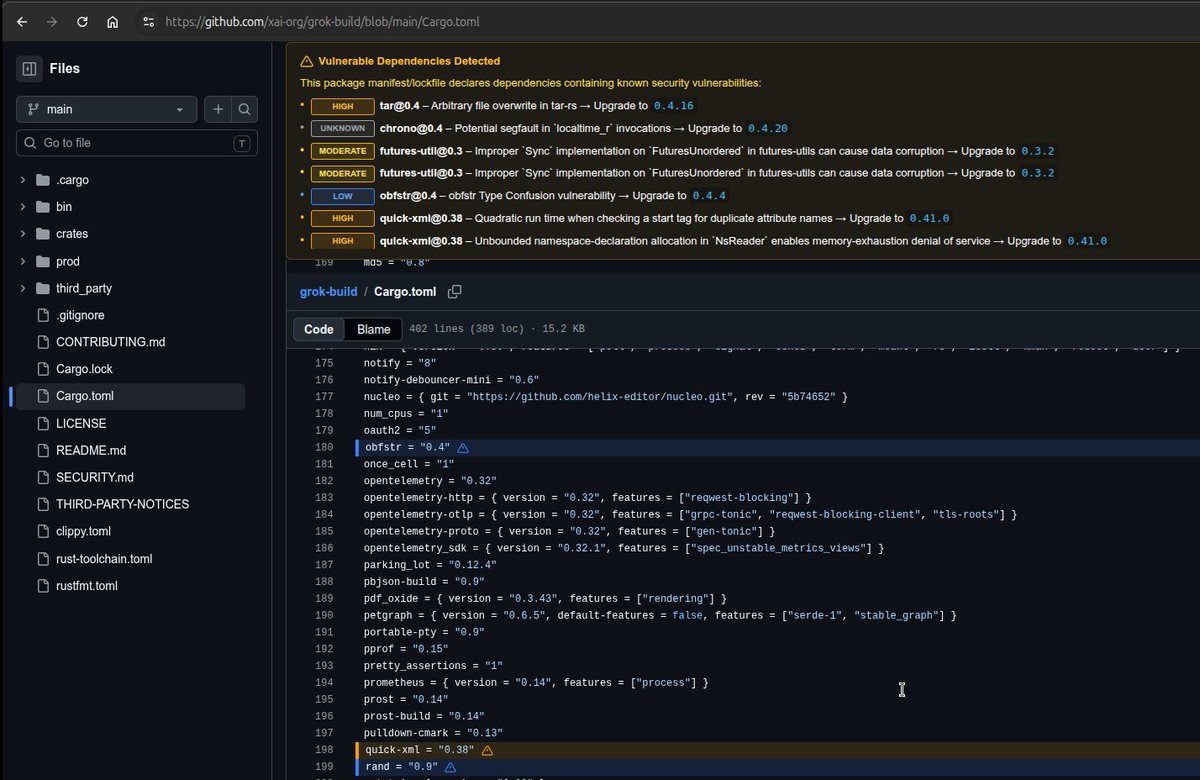Expand the bin folder chevron
The width and height of the screenshot is (1200, 780).
click(22, 207)
